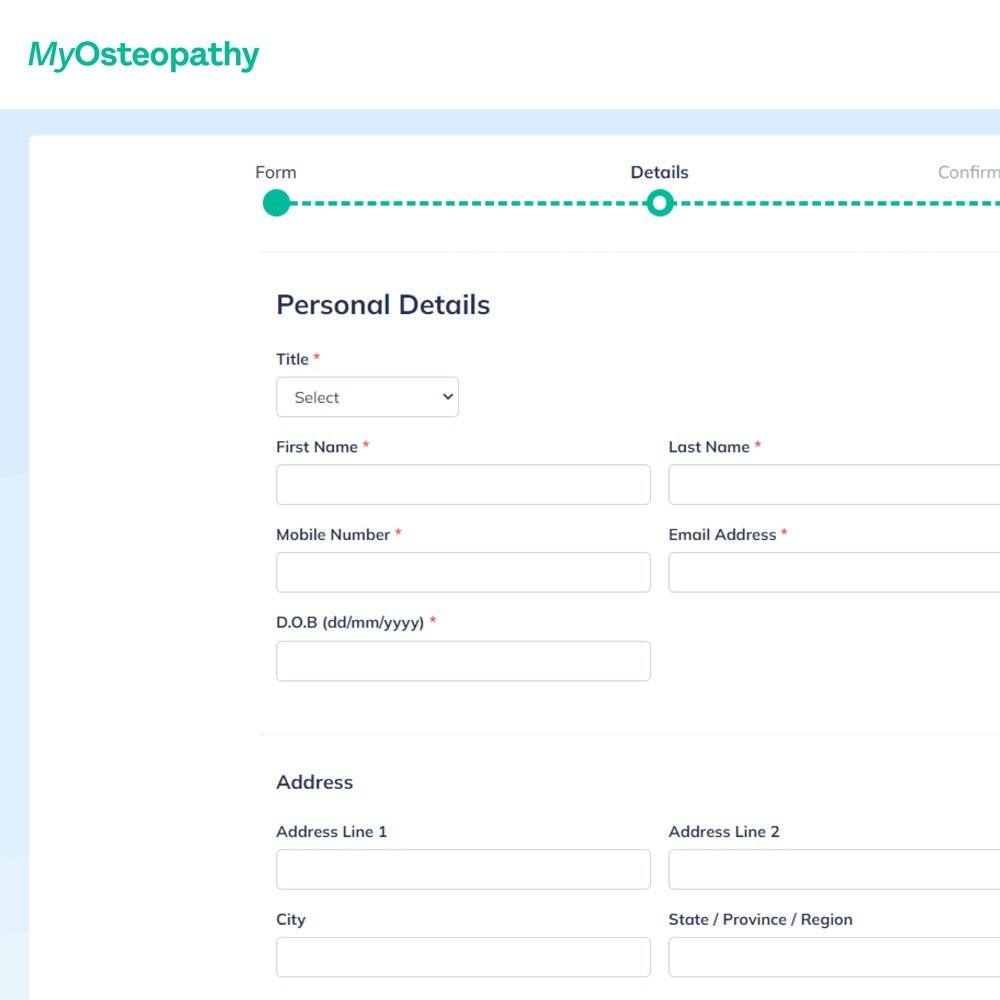Screen dimensions: 1000x1000
Task: Focus the Address Line 1 field
Action: 463,869
